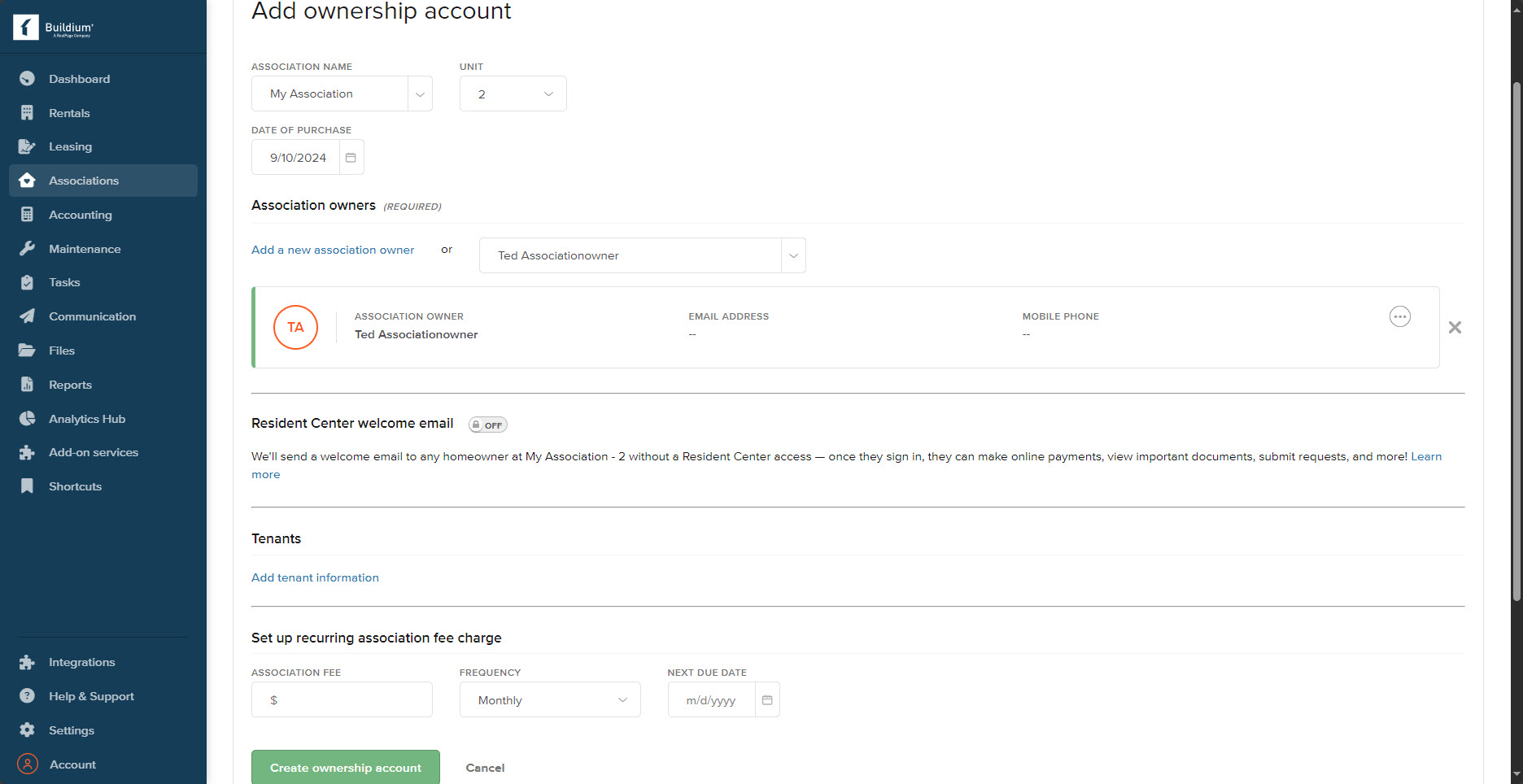Click the Create ownership account button

[345, 767]
